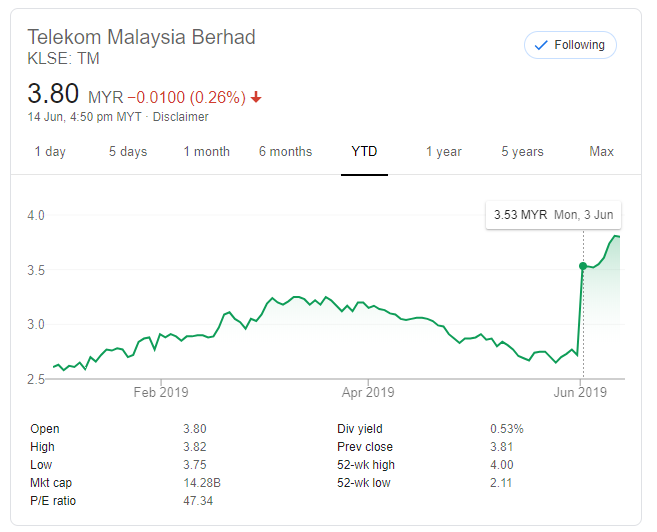Click the Apr 2019 axis label
The width and height of the screenshot is (657, 532).
coord(368,392)
